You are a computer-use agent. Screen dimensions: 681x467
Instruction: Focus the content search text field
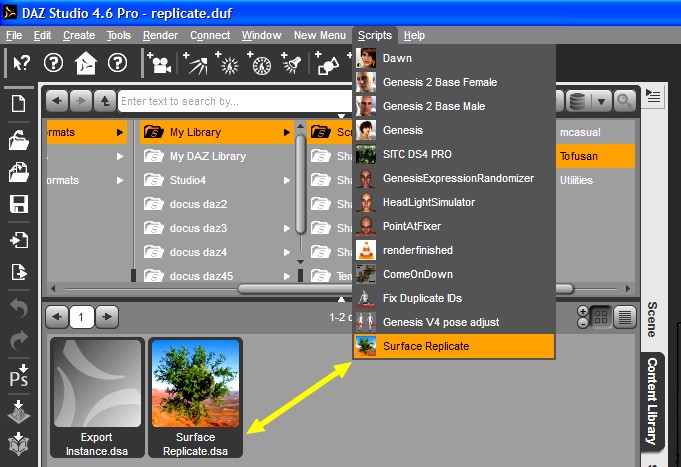pos(235,101)
